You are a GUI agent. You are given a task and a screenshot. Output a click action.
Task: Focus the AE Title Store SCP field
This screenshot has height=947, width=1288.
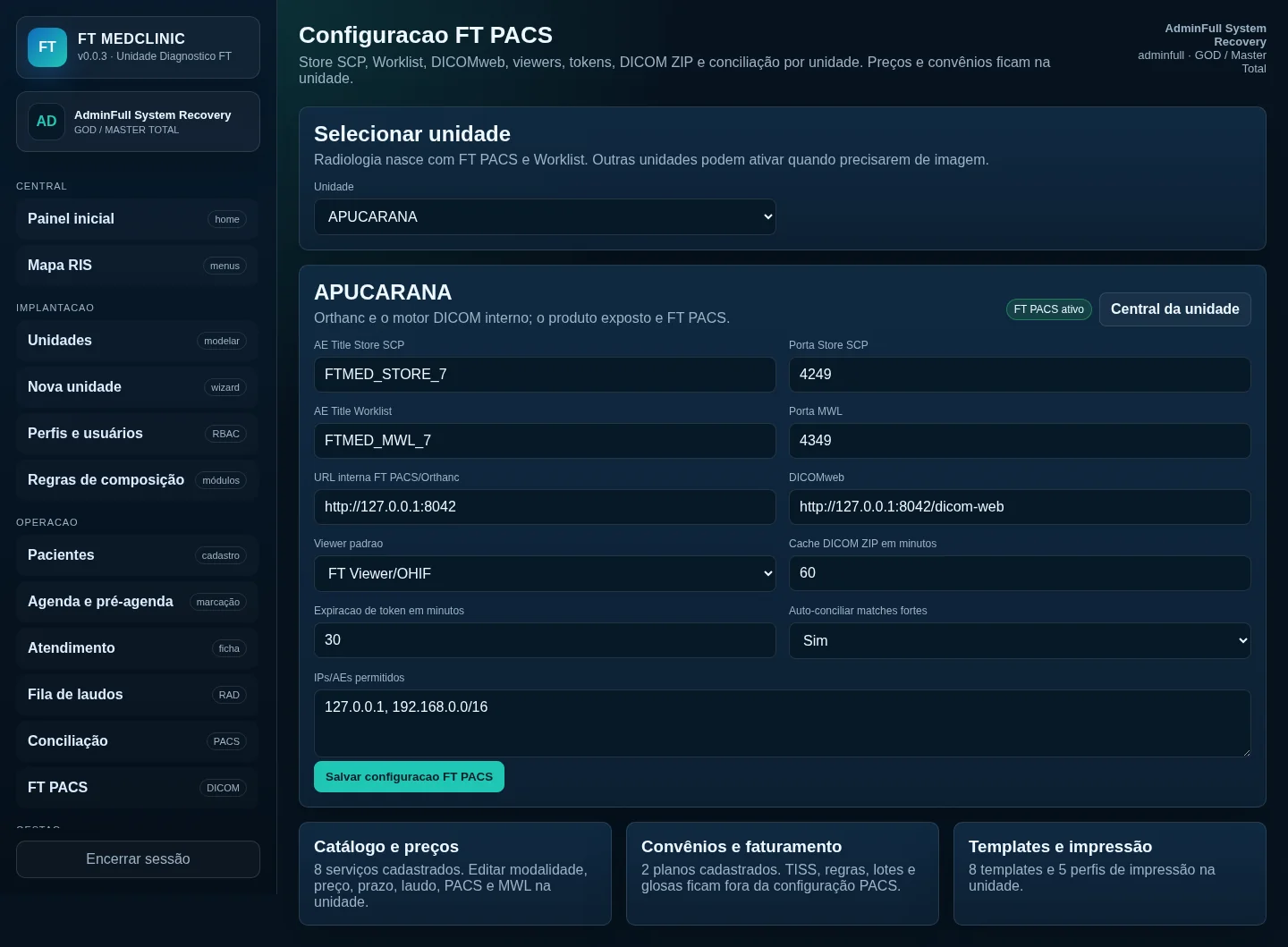pyautogui.click(x=545, y=375)
